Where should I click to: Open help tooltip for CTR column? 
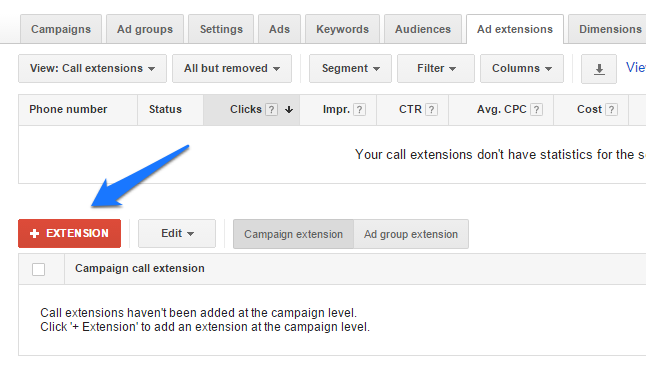click(x=431, y=110)
